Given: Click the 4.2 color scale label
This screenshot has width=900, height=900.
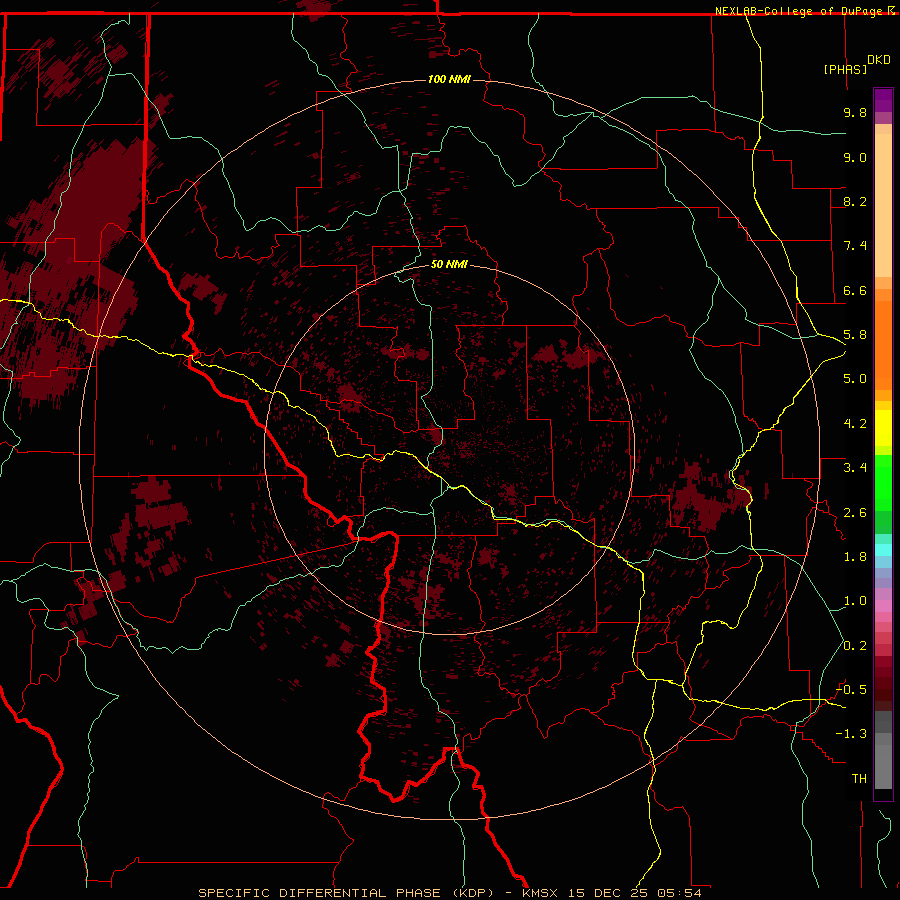Looking at the screenshot, I should 855,424.
